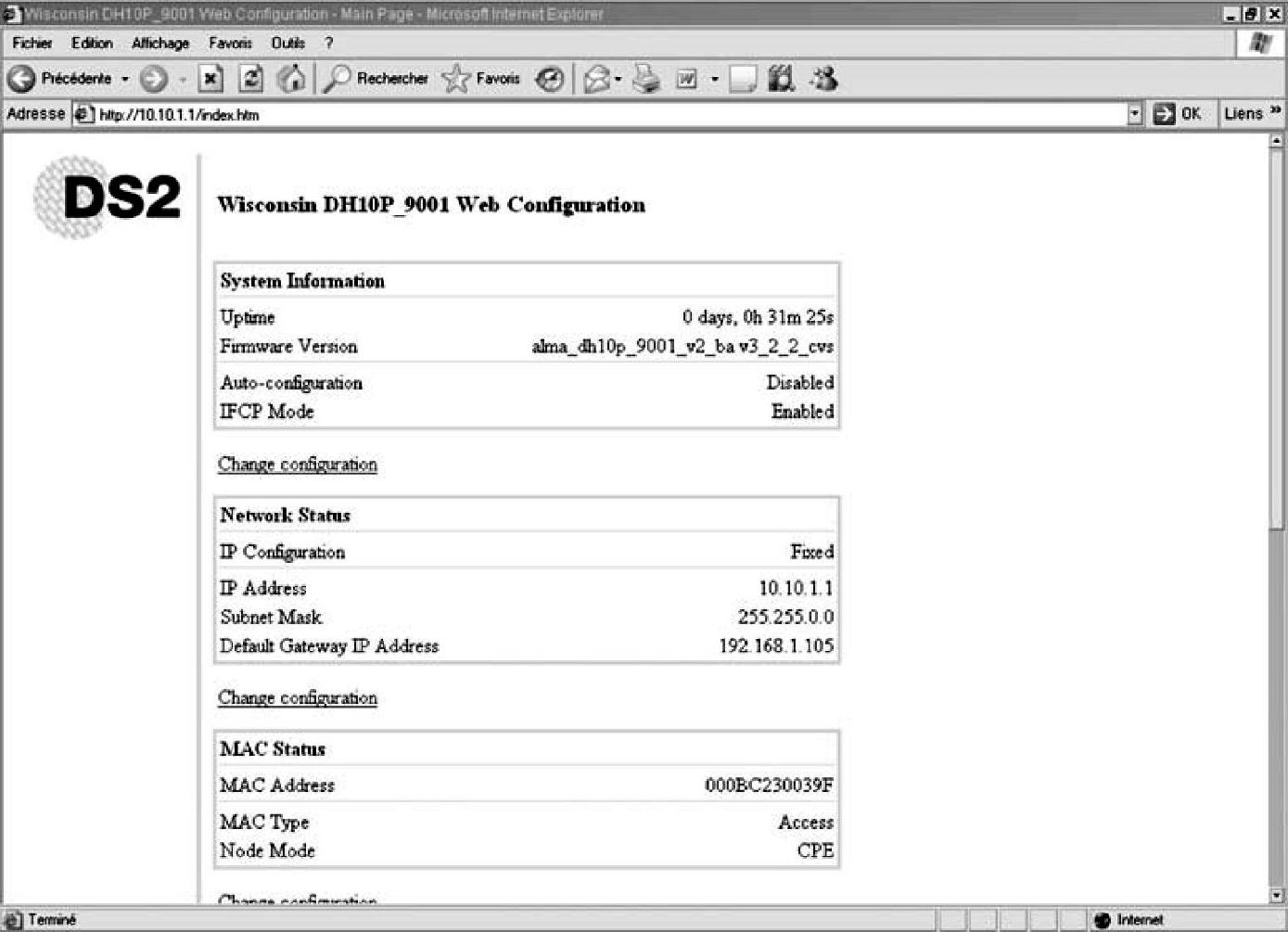
Task: Click the Subnet Mask value 255.255.0.0
Action: coord(786,617)
